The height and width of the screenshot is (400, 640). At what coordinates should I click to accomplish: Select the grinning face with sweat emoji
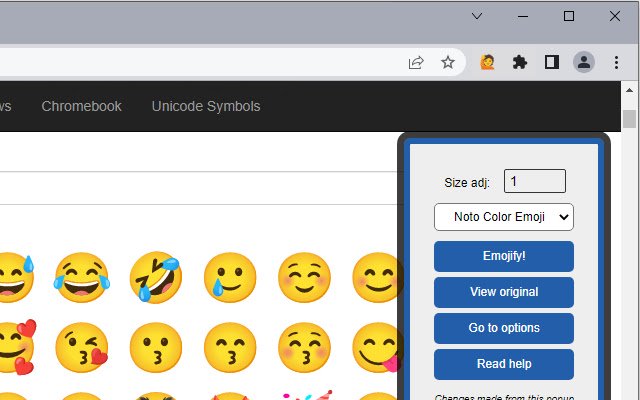tap(15, 278)
